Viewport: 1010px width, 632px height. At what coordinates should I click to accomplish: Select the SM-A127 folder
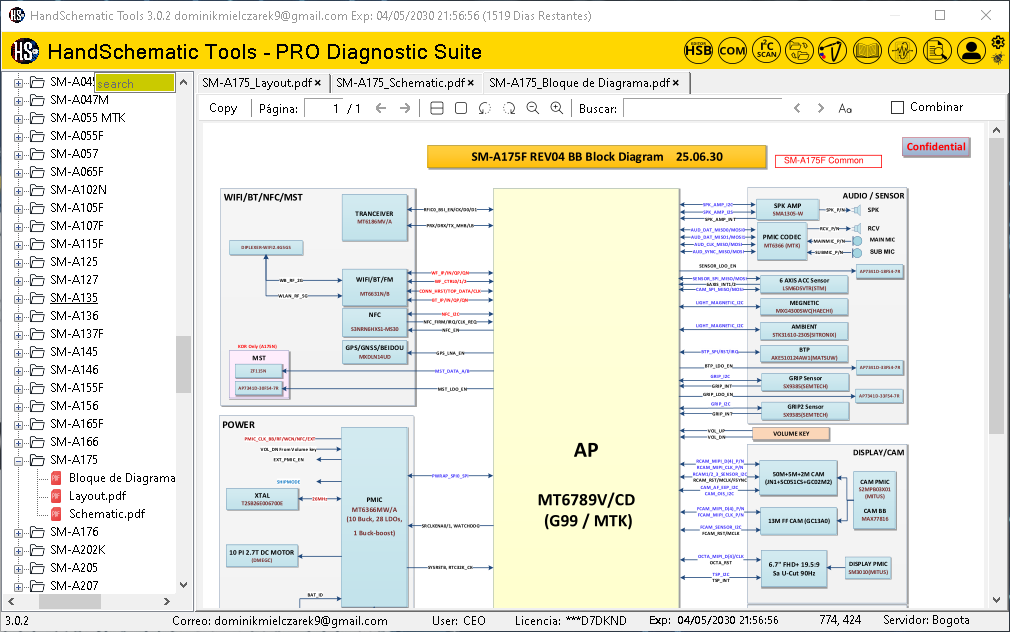point(74,280)
